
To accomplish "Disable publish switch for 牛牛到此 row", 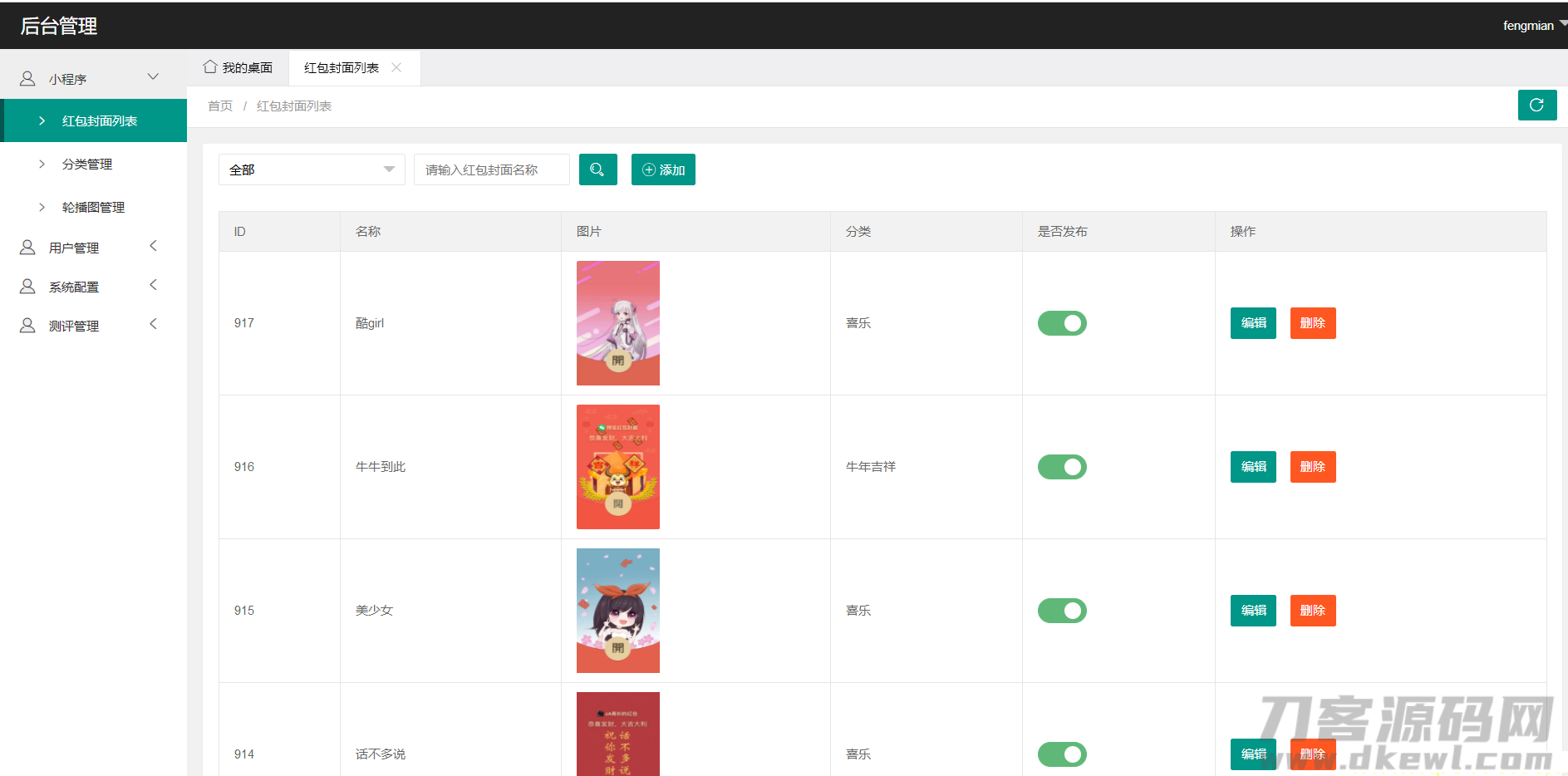I will point(1062,467).
